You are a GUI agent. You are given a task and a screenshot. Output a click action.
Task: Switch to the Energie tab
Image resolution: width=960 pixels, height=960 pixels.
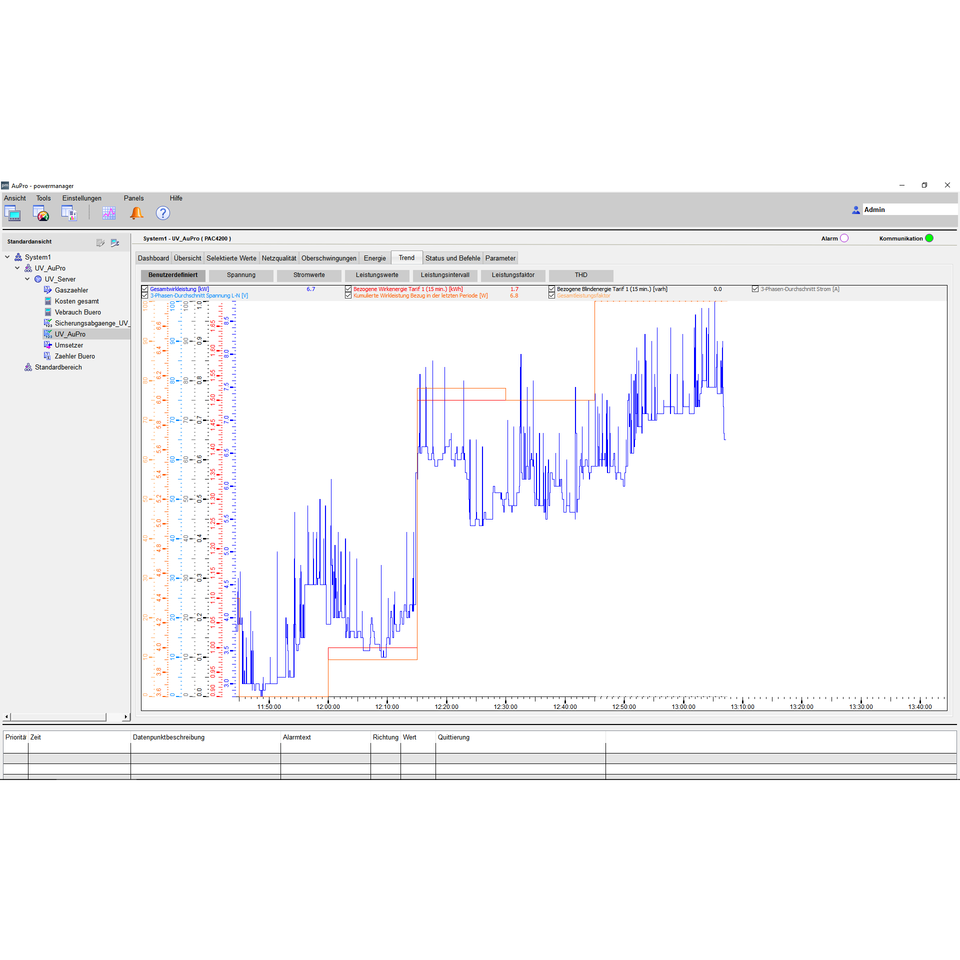(375, 258)
